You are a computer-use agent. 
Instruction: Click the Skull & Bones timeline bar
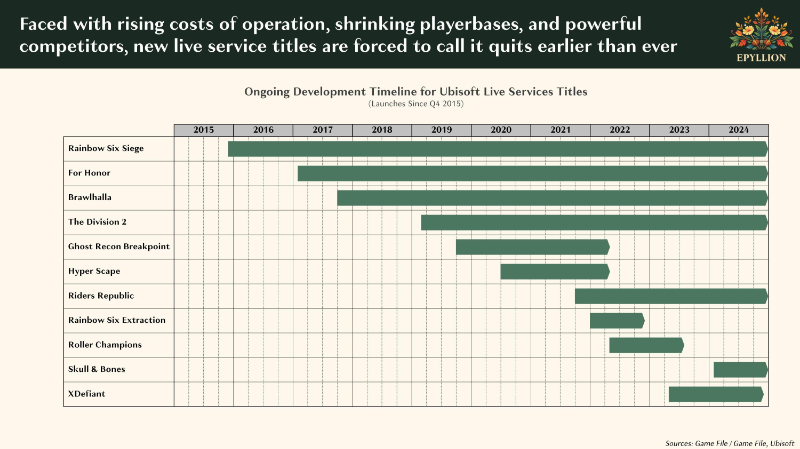(741, 369)
